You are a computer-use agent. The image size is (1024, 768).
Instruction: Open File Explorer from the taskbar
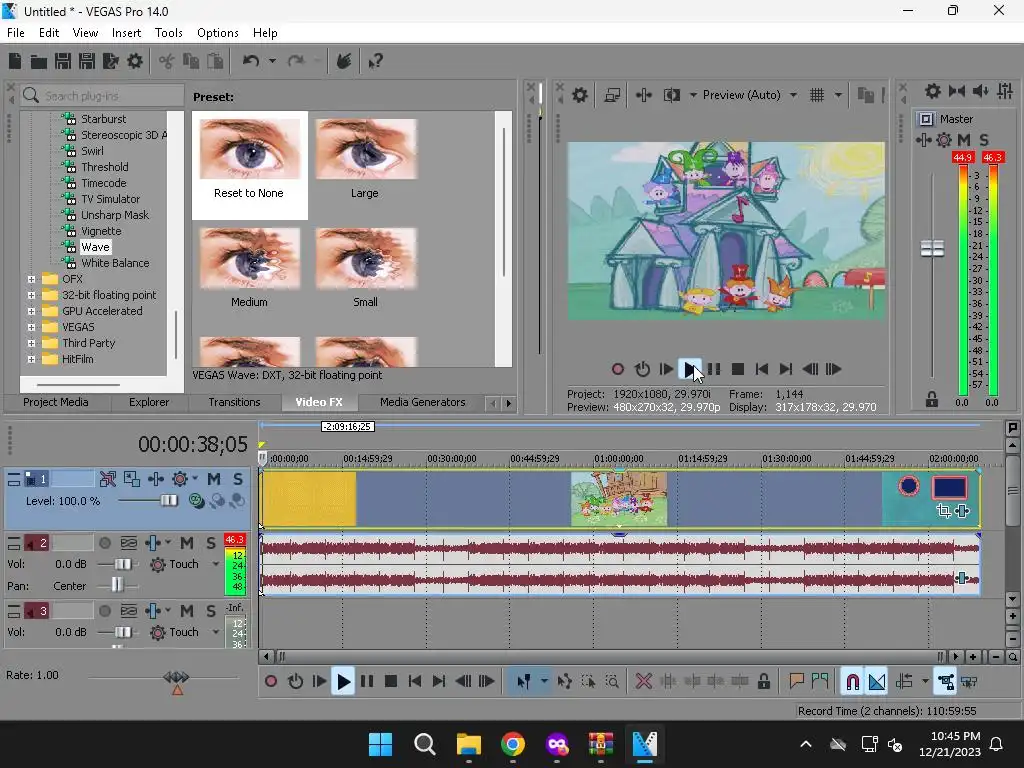click(468, 744)
